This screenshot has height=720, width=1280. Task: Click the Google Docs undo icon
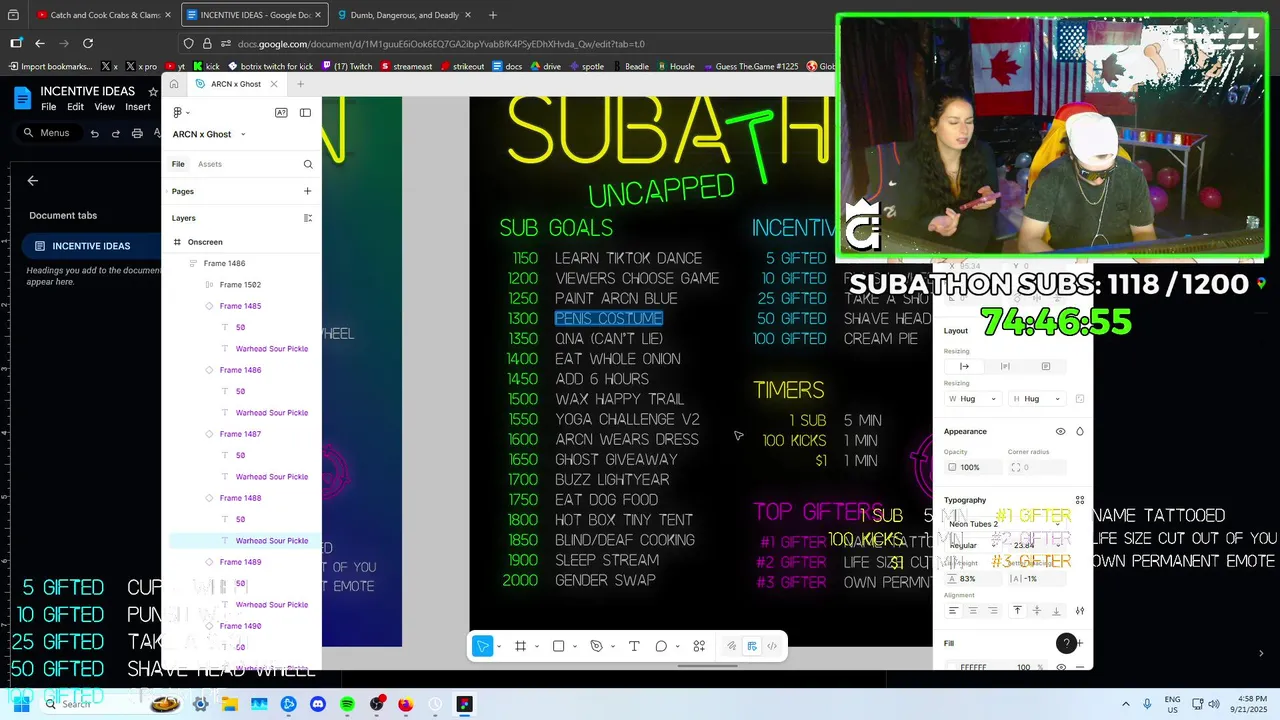(x=95, y=133)
